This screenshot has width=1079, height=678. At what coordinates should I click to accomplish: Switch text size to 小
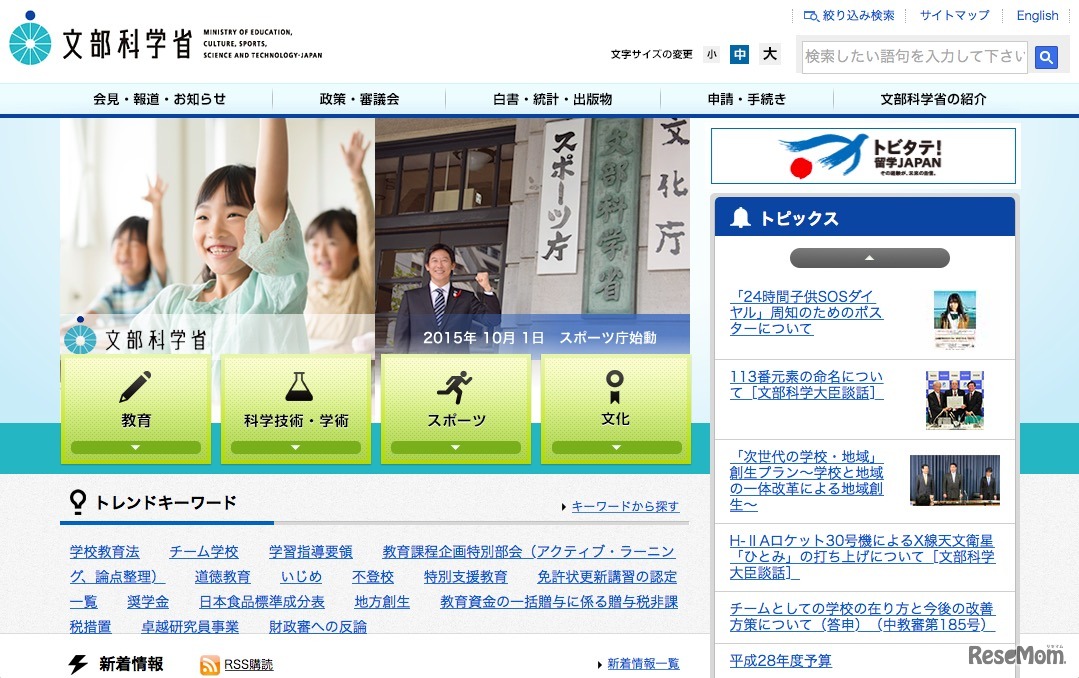(711, 54)
